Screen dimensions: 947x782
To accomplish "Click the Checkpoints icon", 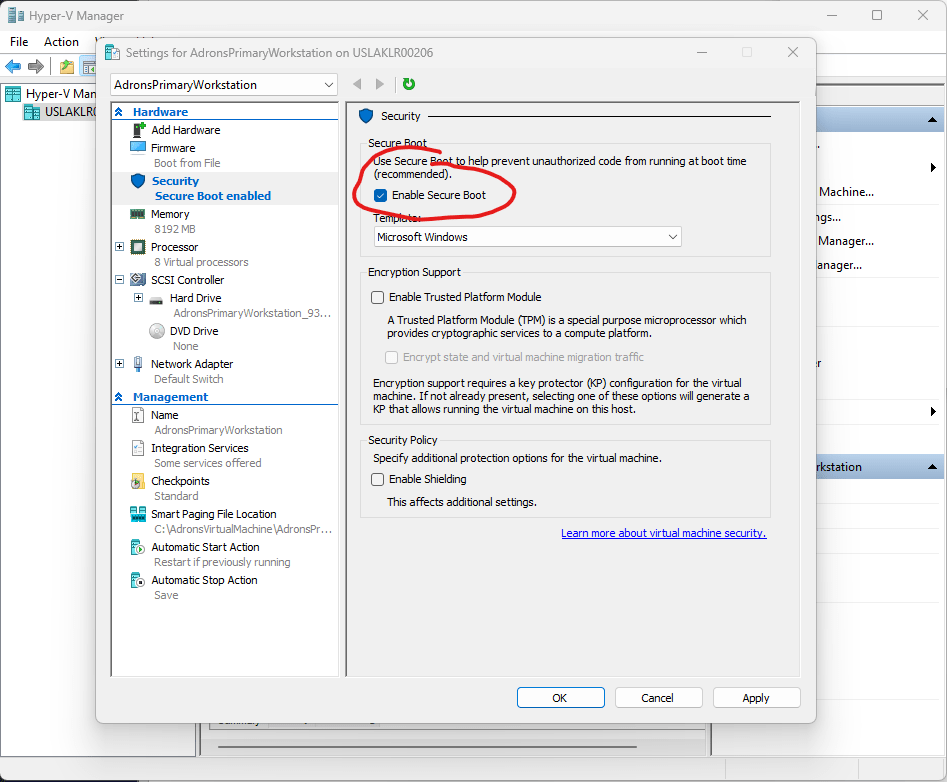I will (x=138, y=481).
